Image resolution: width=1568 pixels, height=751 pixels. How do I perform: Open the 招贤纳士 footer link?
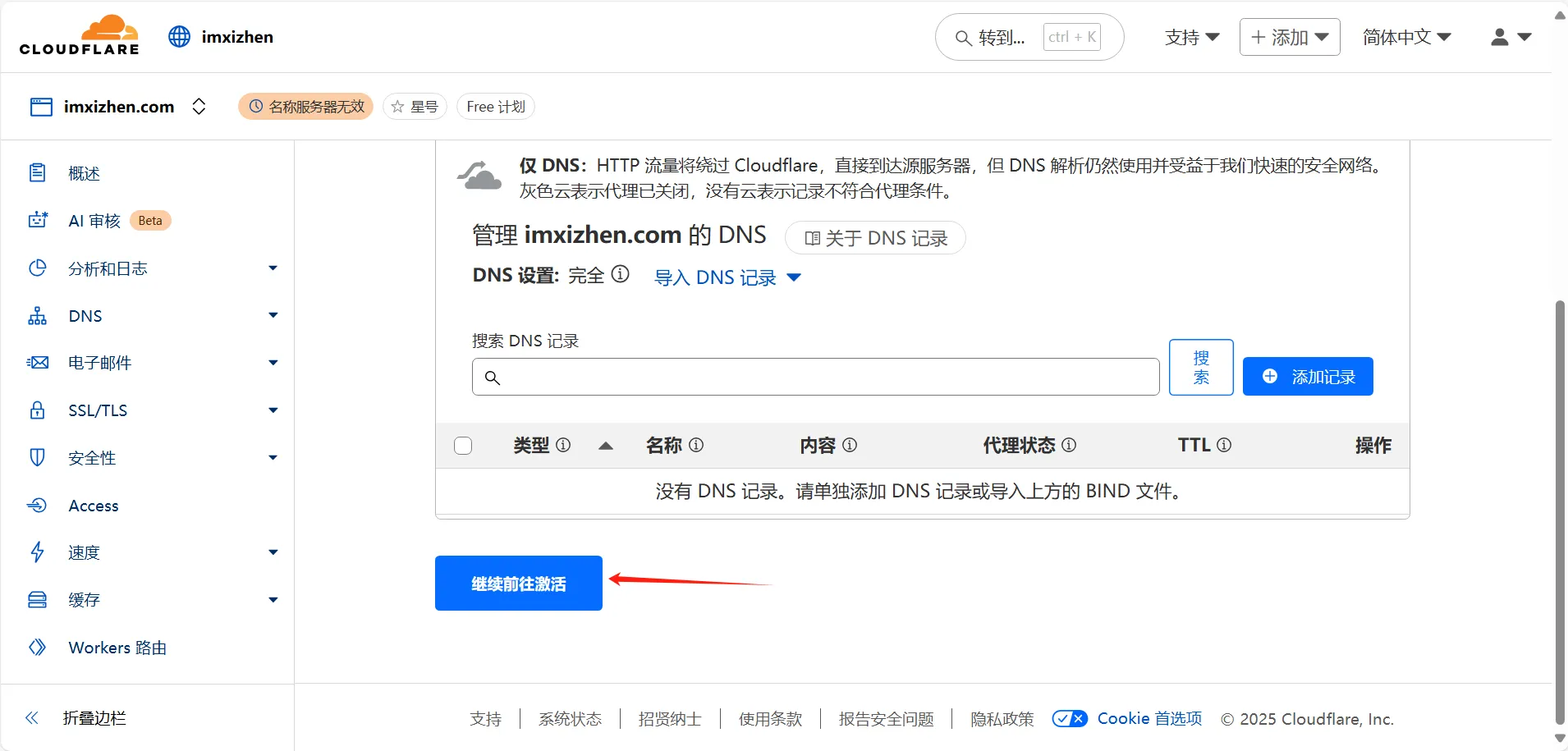670,719
